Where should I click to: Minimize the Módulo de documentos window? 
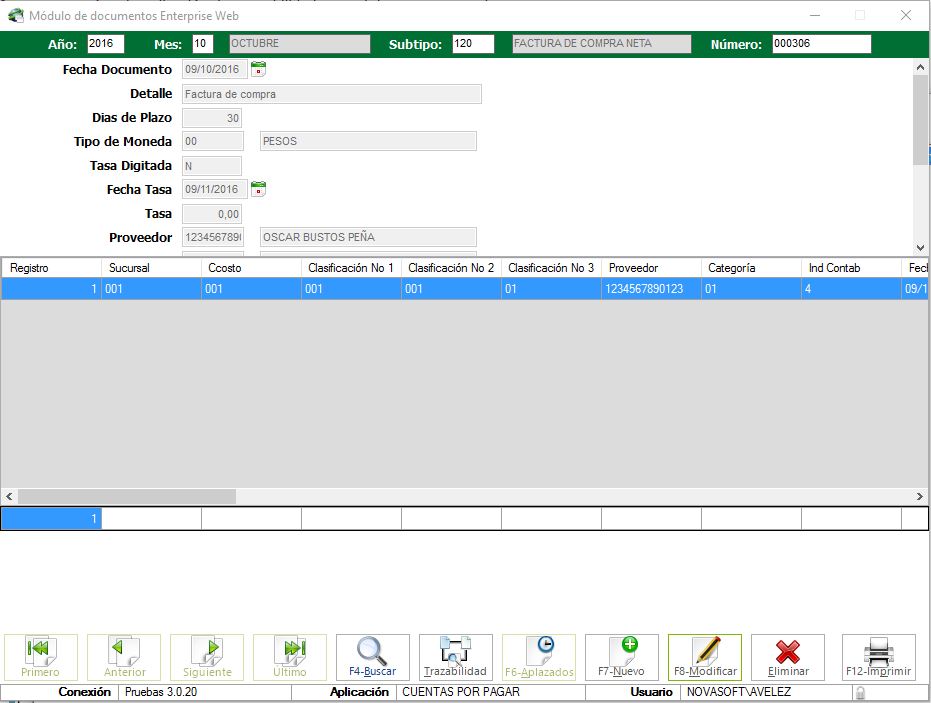click(x=815, y=15)
